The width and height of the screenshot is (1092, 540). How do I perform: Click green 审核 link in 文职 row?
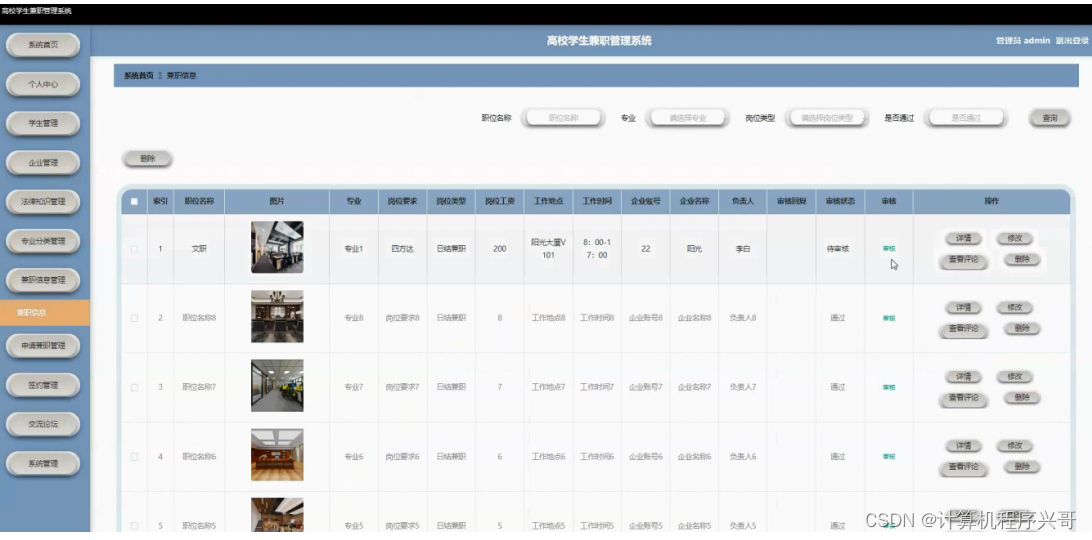coord(889,249)
